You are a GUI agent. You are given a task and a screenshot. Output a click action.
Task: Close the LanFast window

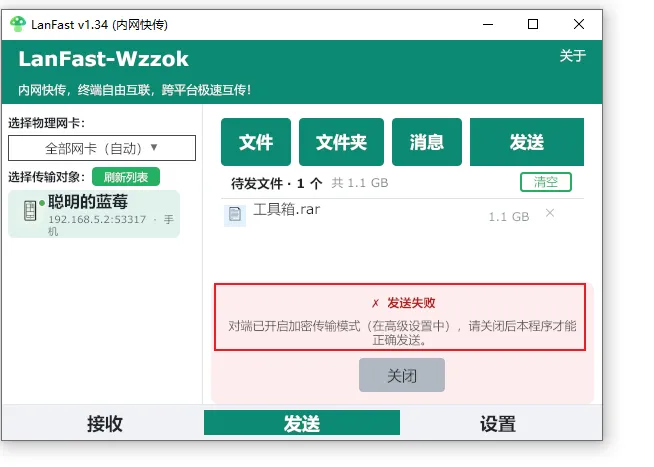579,24
